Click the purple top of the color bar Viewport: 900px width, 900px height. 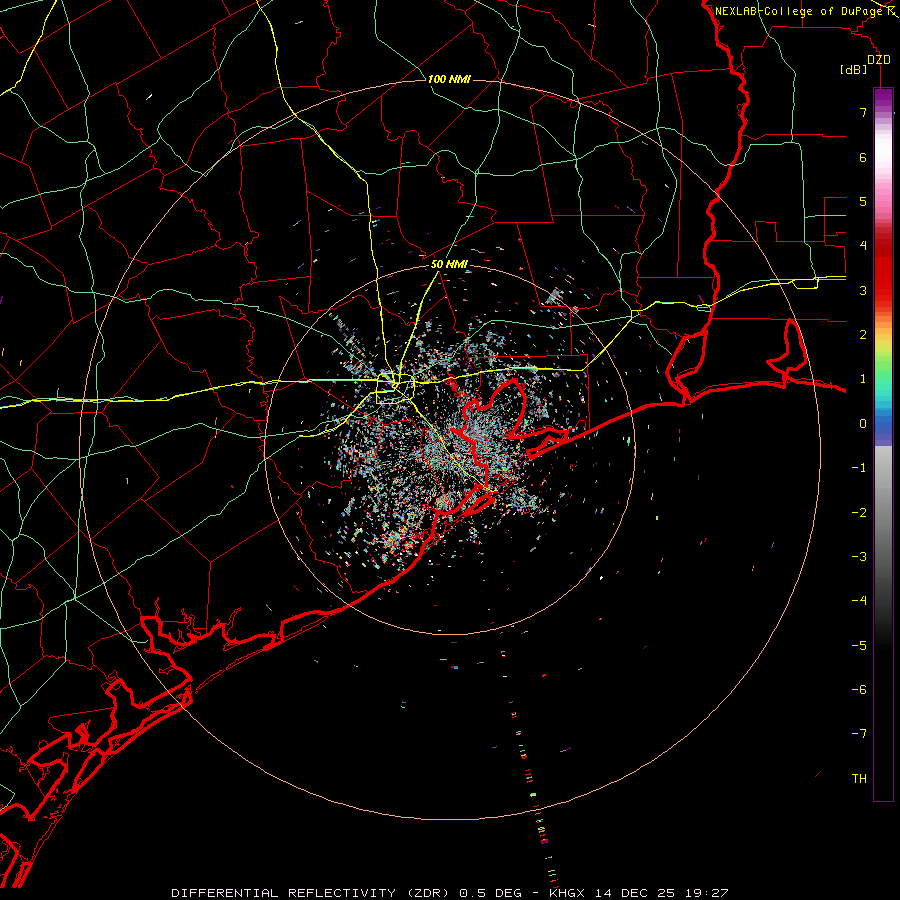pyautogui.click(x=883, y=98)
